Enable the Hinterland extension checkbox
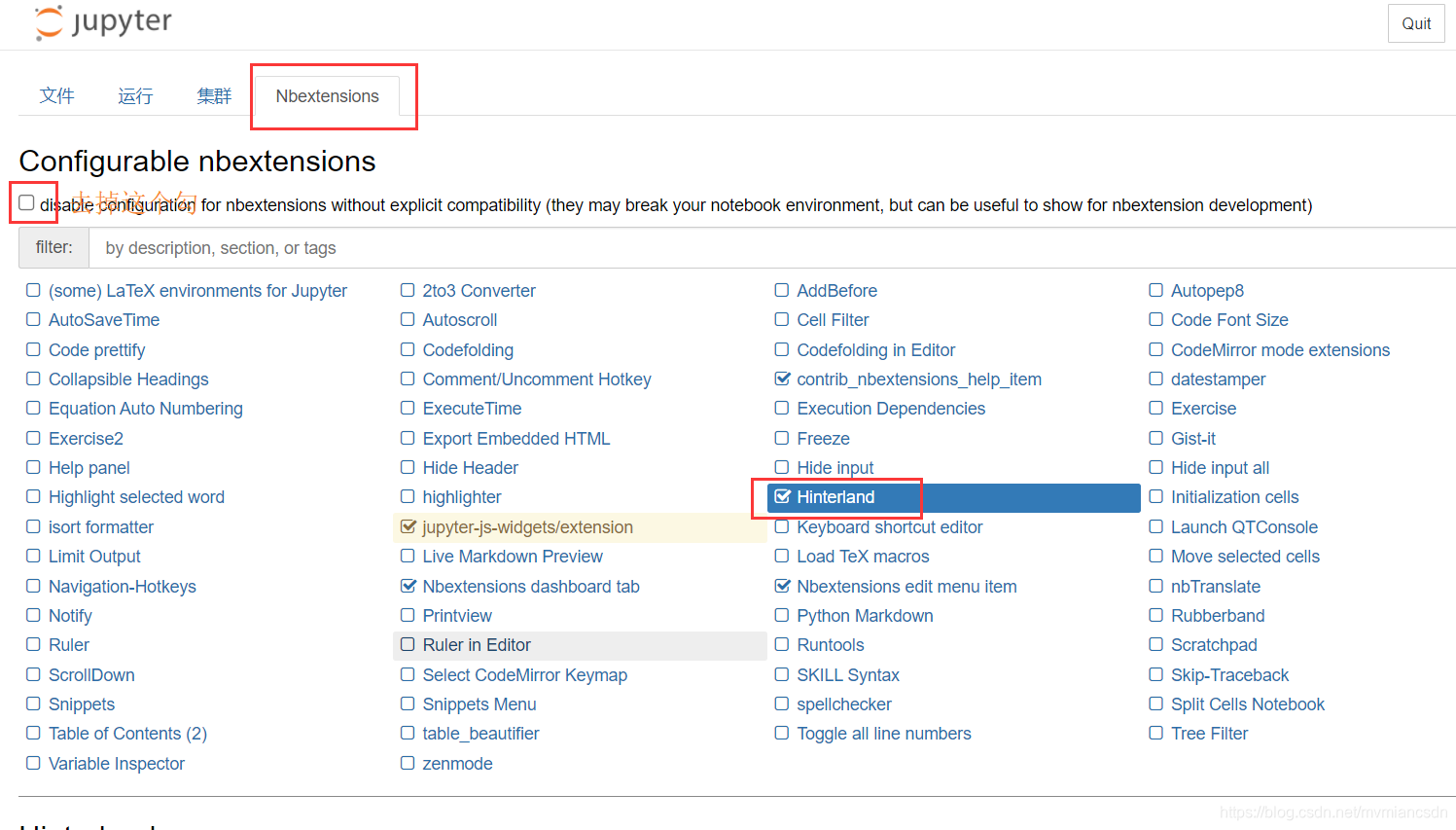 click(x=782, y=497)
